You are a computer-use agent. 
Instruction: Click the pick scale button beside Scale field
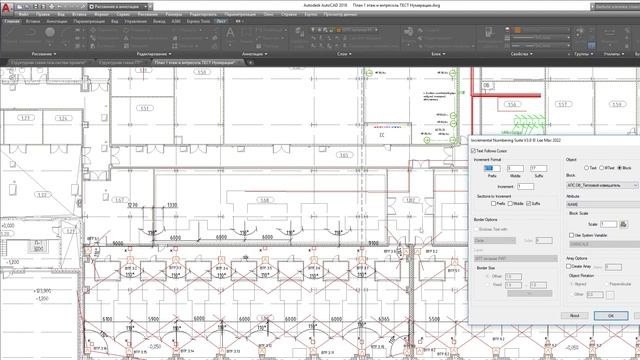click(623, 224)
